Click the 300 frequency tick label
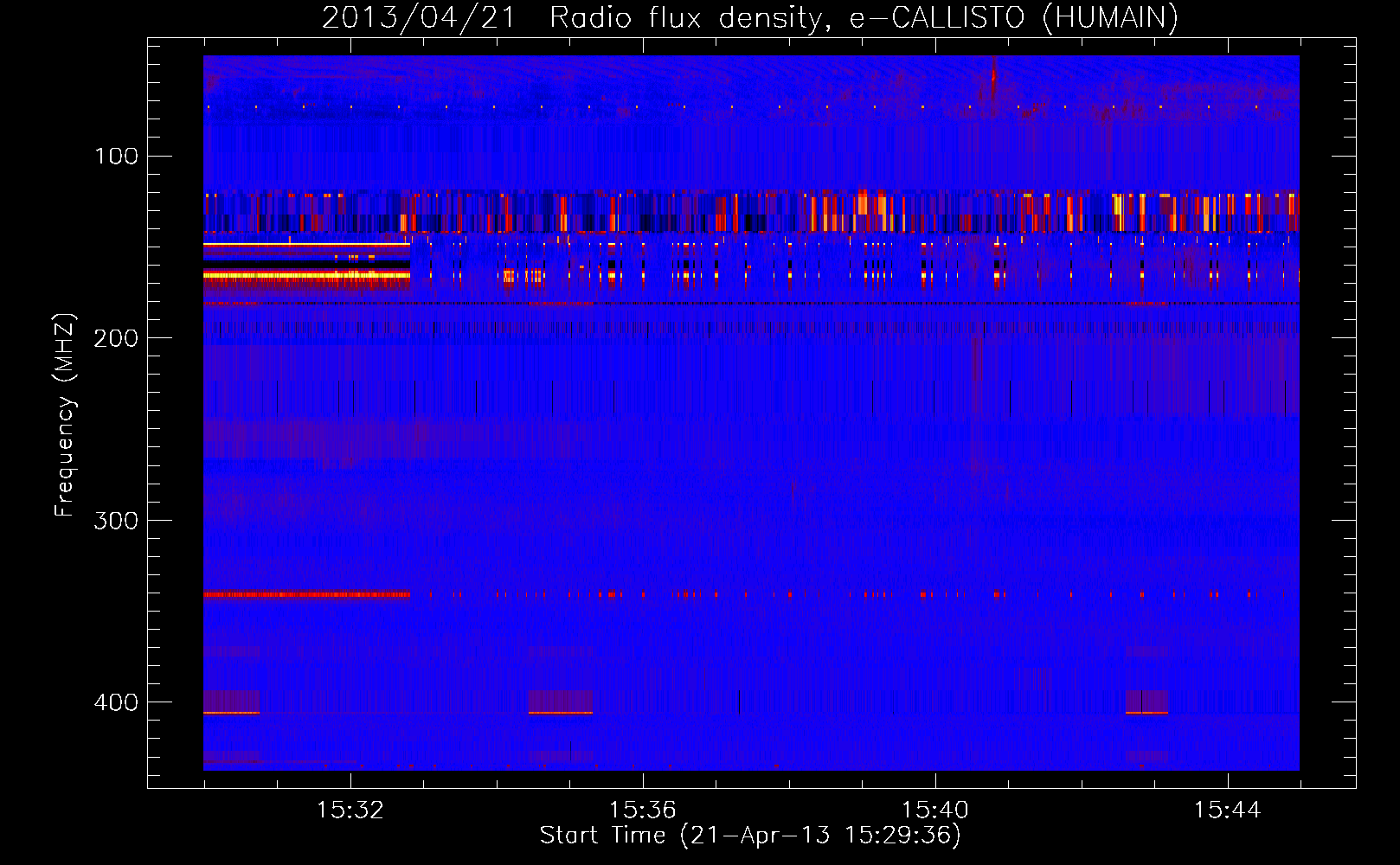1400x865 pixels. 116,521
